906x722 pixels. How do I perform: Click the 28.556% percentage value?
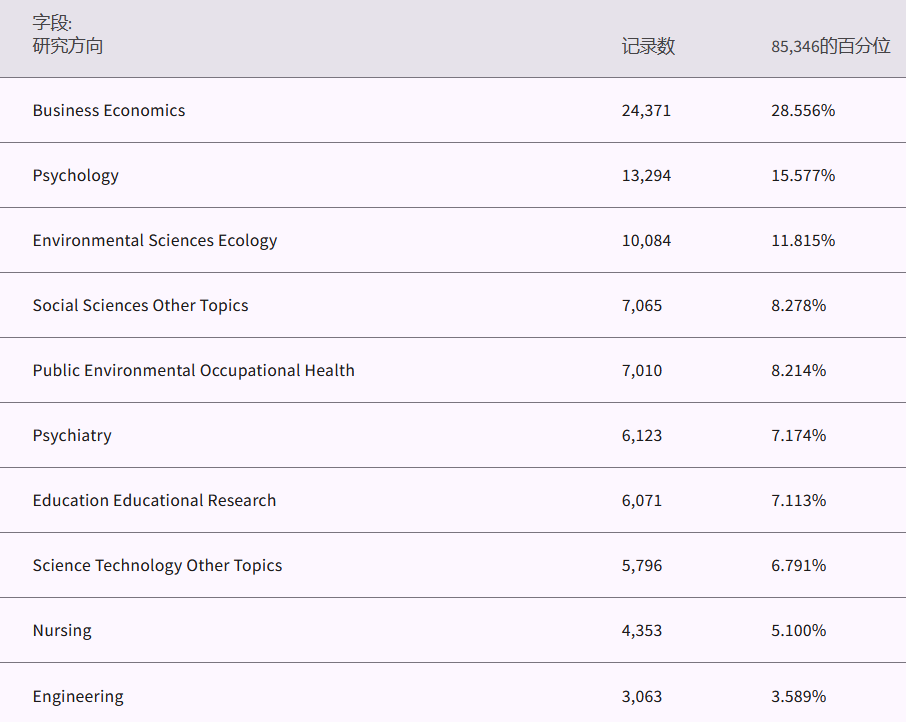802,110
